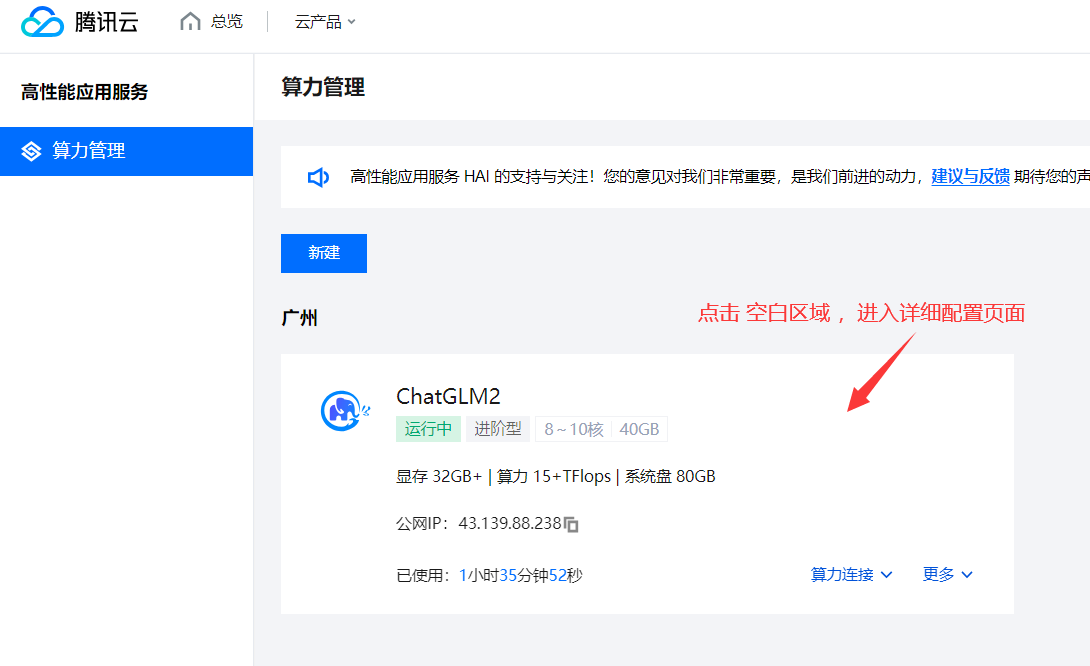Click the 8~10核 spec tag
The height and width of the screenshot is (666, 1090).
coord(574,430)
